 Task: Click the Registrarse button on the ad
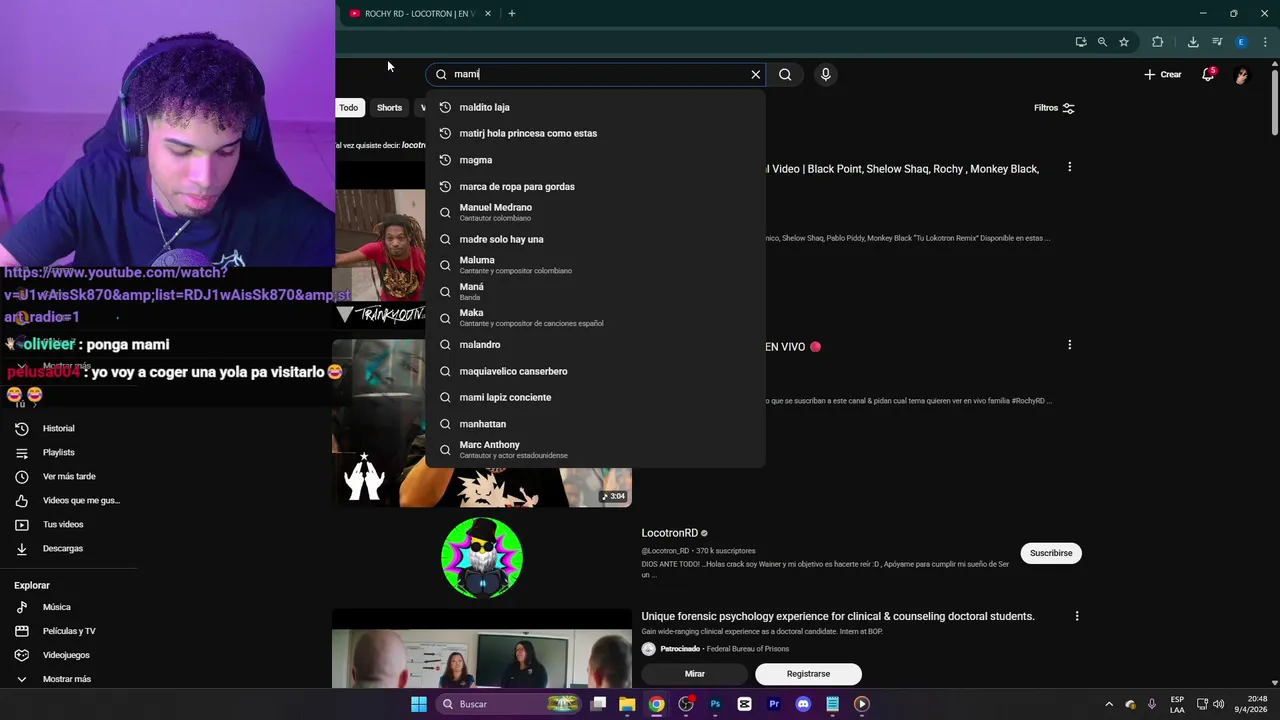tap(808, 674)
